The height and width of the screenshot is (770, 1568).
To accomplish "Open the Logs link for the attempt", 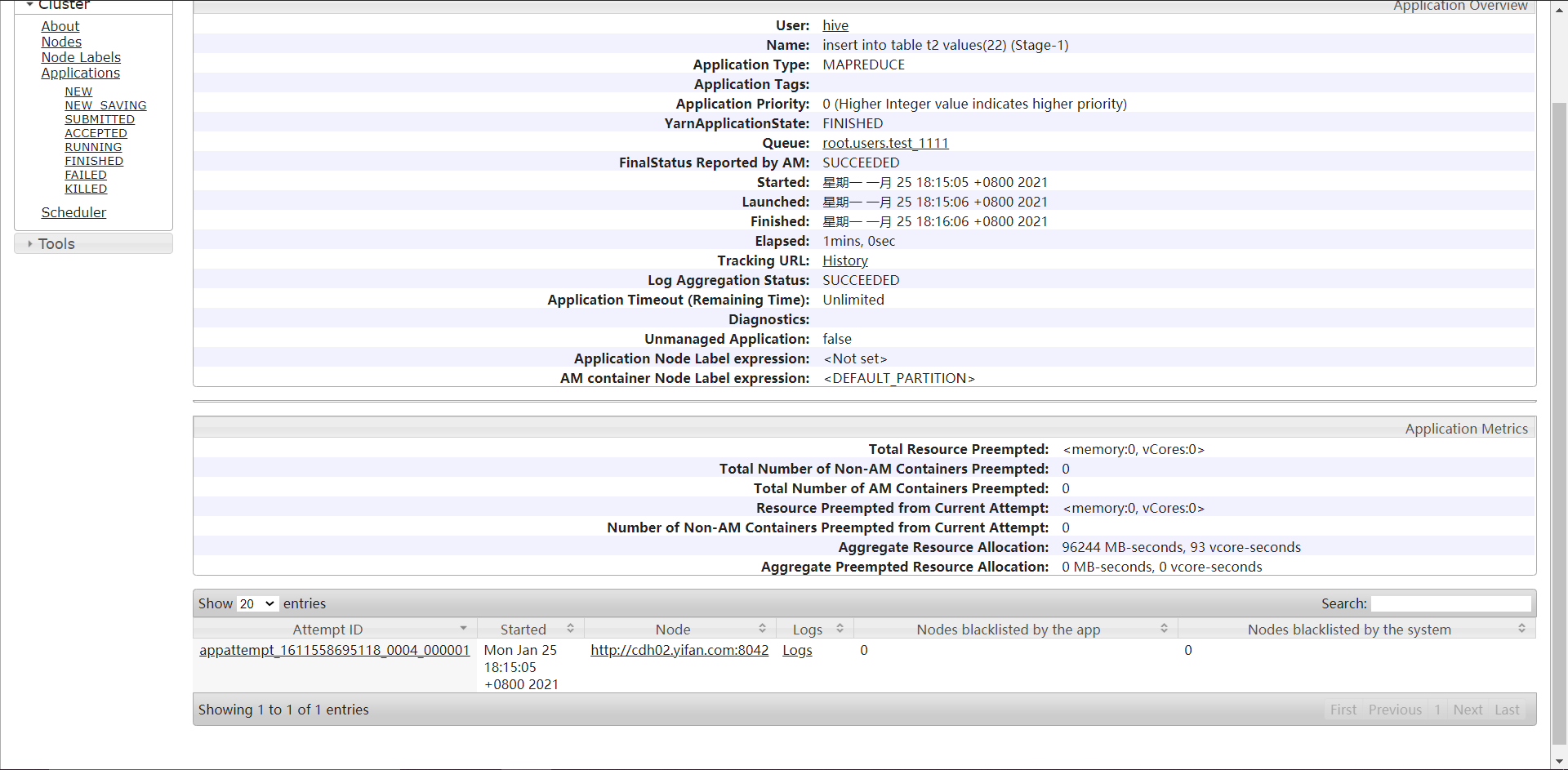I will 797,650.
